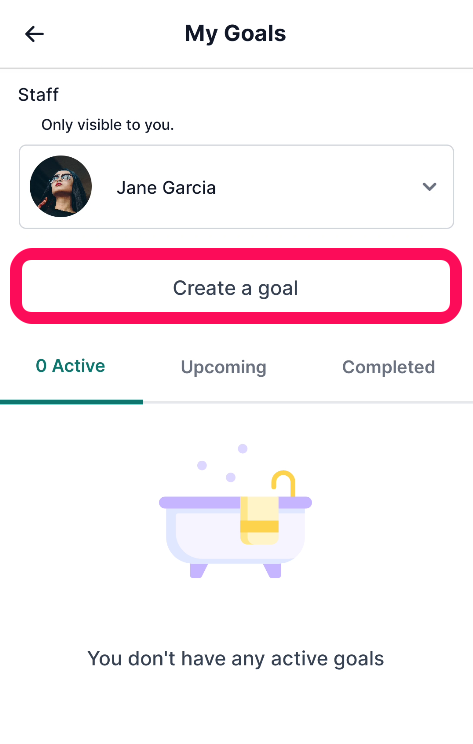Open the Completed goals tab
The width and height of the screenshot is (473, 744).
pos(389,367)
